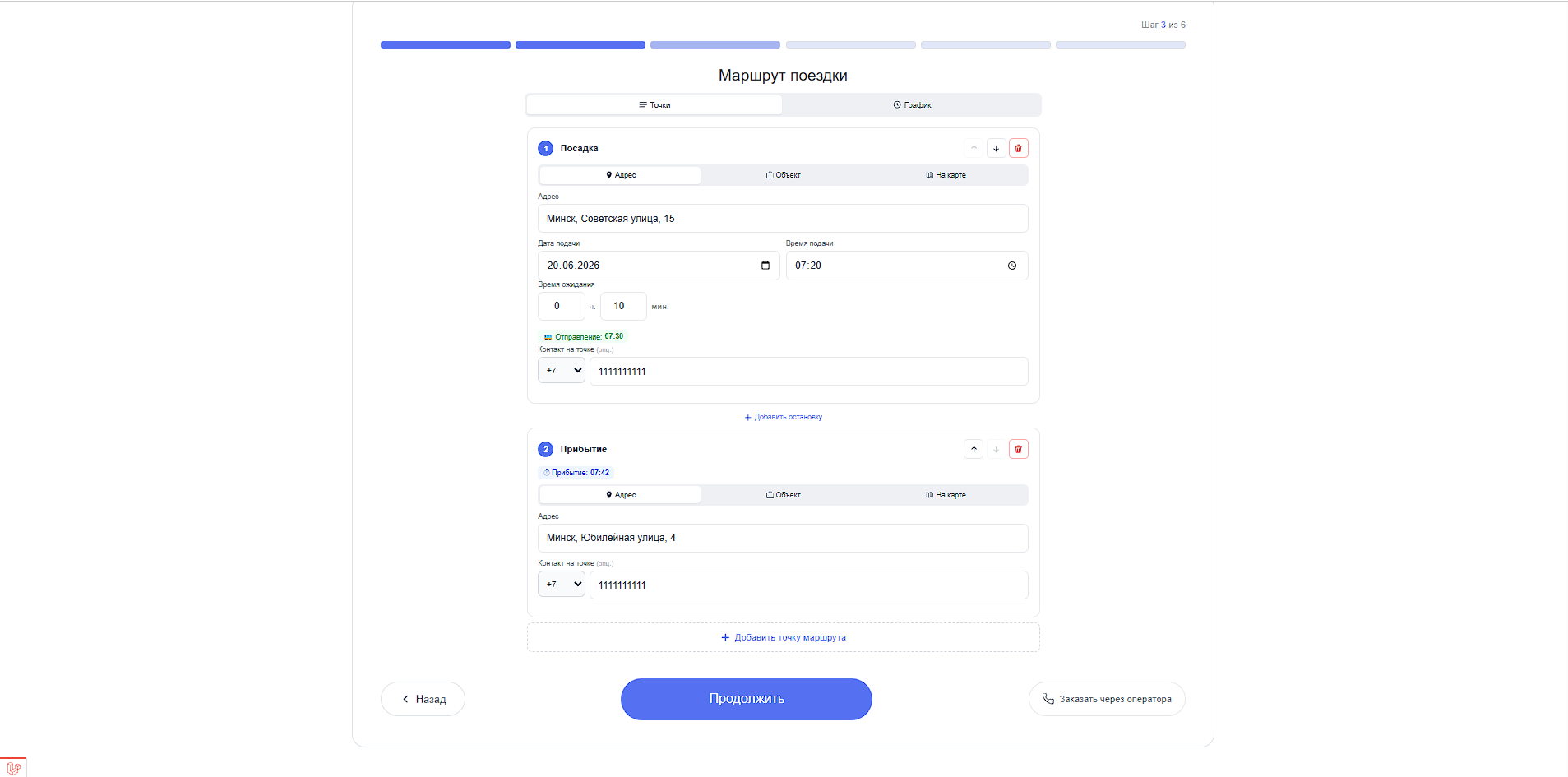Screen dimensions: 1568x777
Task: Click the third progress step bar
Action: tap(715, 45)
